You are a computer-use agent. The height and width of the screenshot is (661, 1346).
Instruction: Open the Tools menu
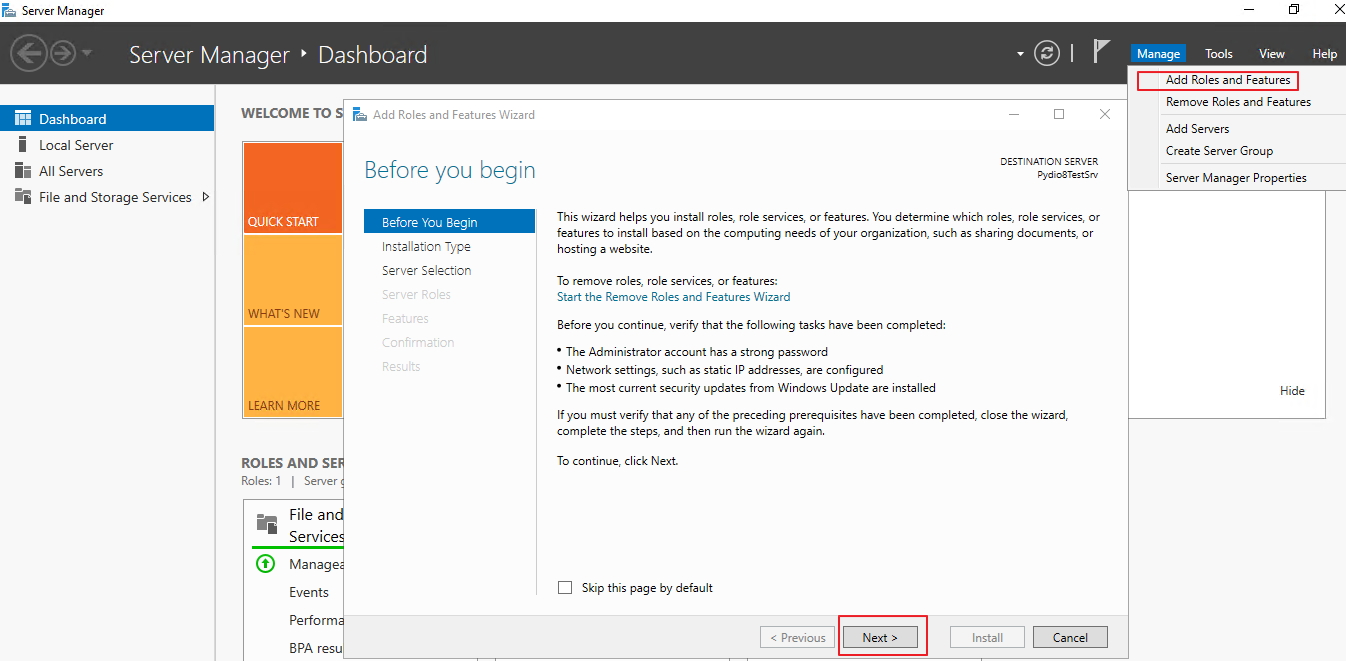click(x=1218, y=54)
